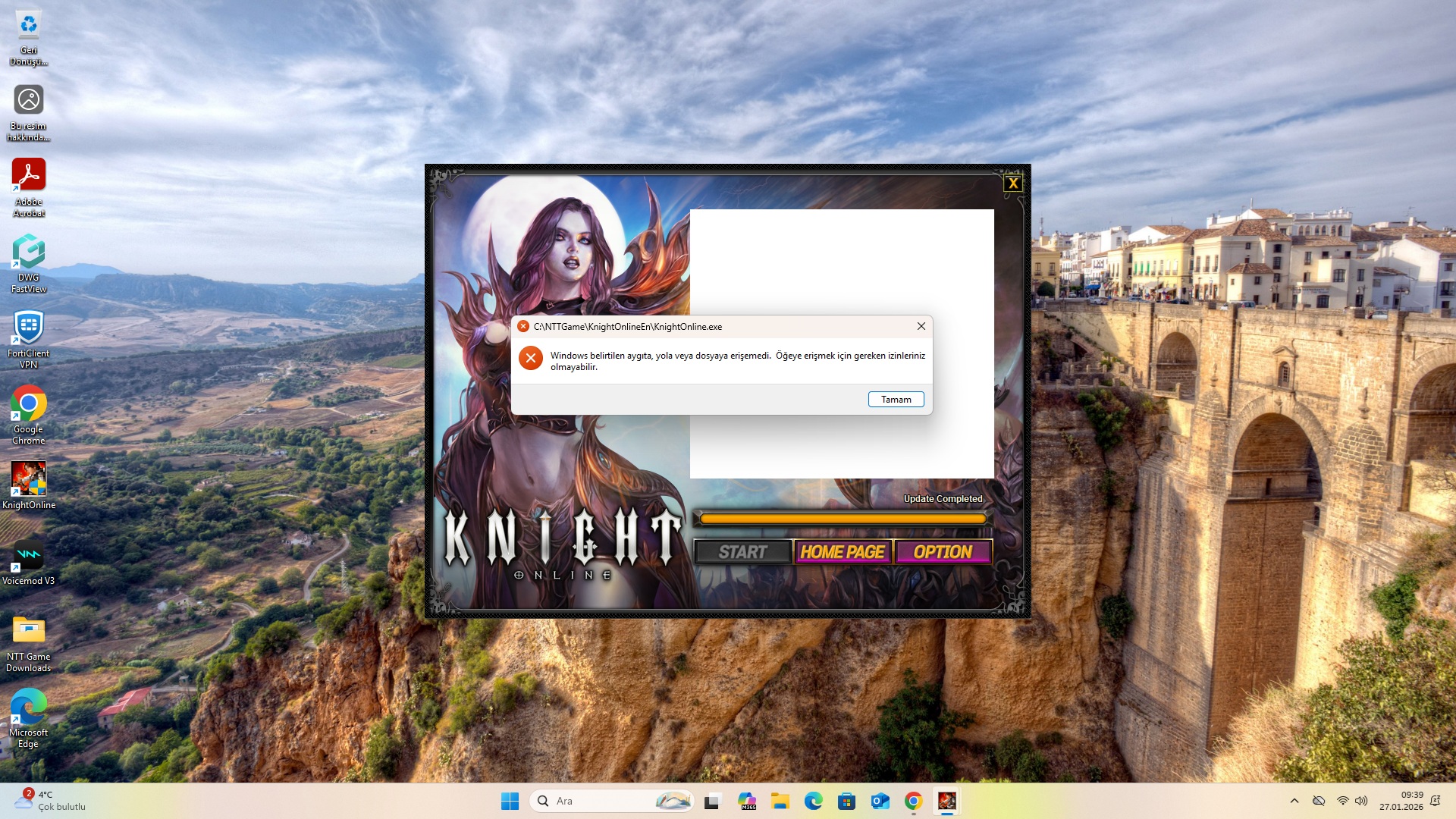Screen dimensions: 1456x819
Task: Click the 'Update Completed' status text
Action: click(943, 499)
